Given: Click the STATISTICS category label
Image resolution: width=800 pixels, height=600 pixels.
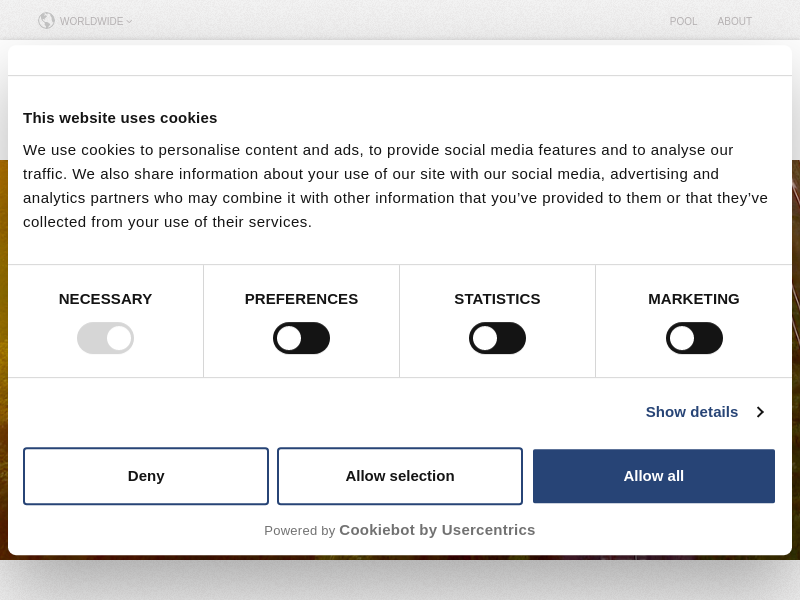Looking at the screenshot, I should pos(497,298).
